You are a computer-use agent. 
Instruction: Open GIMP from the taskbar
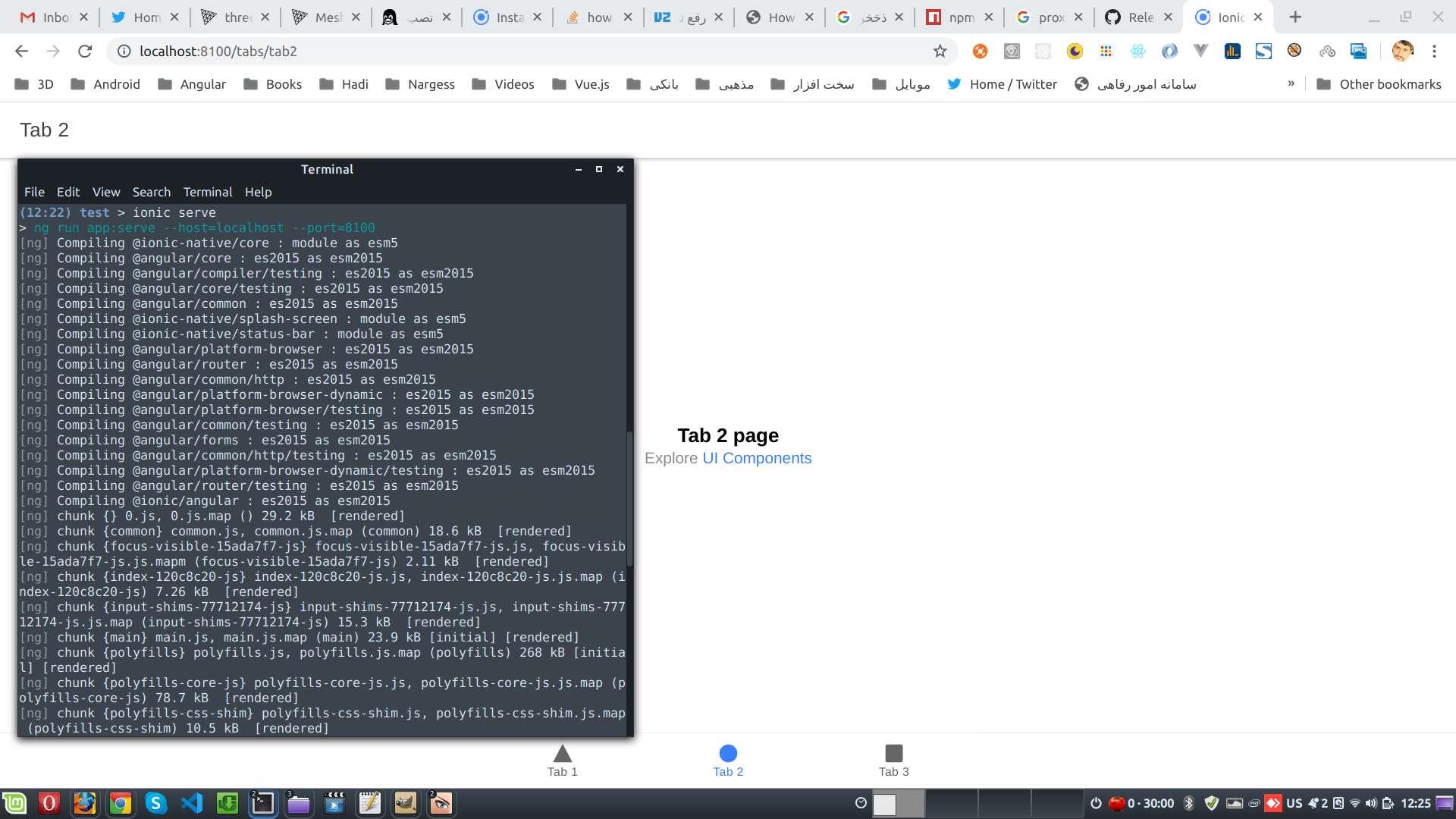(x=406, y=803)
